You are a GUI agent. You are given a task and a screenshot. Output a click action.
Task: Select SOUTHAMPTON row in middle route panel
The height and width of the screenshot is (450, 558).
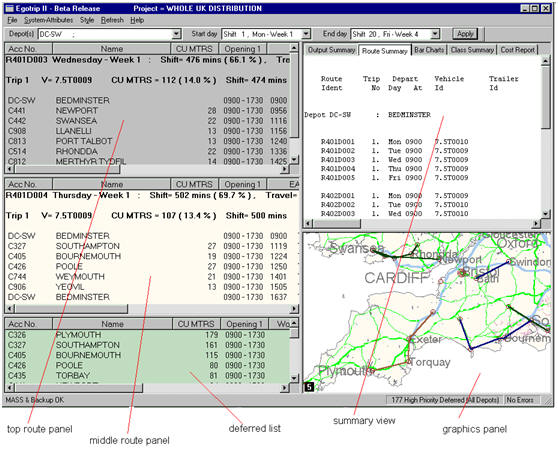click(152, 246)
